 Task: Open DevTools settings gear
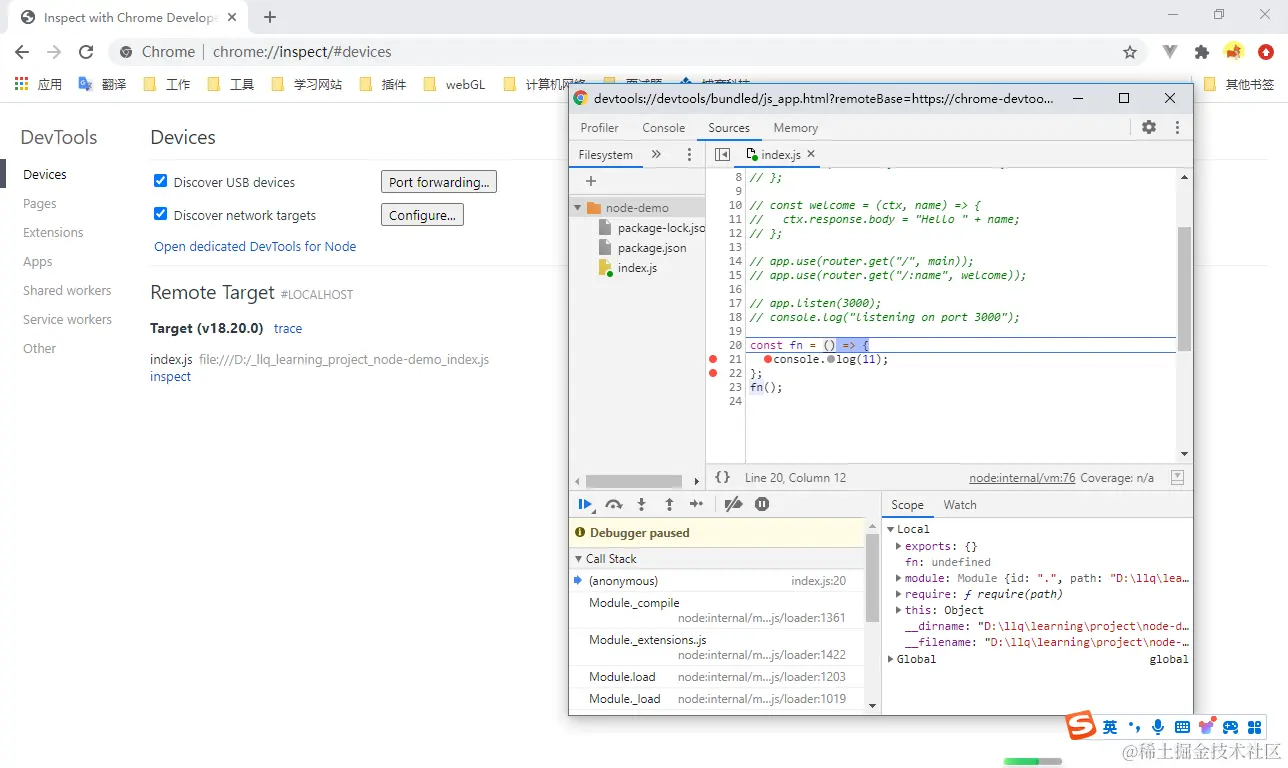point(1149,127)
